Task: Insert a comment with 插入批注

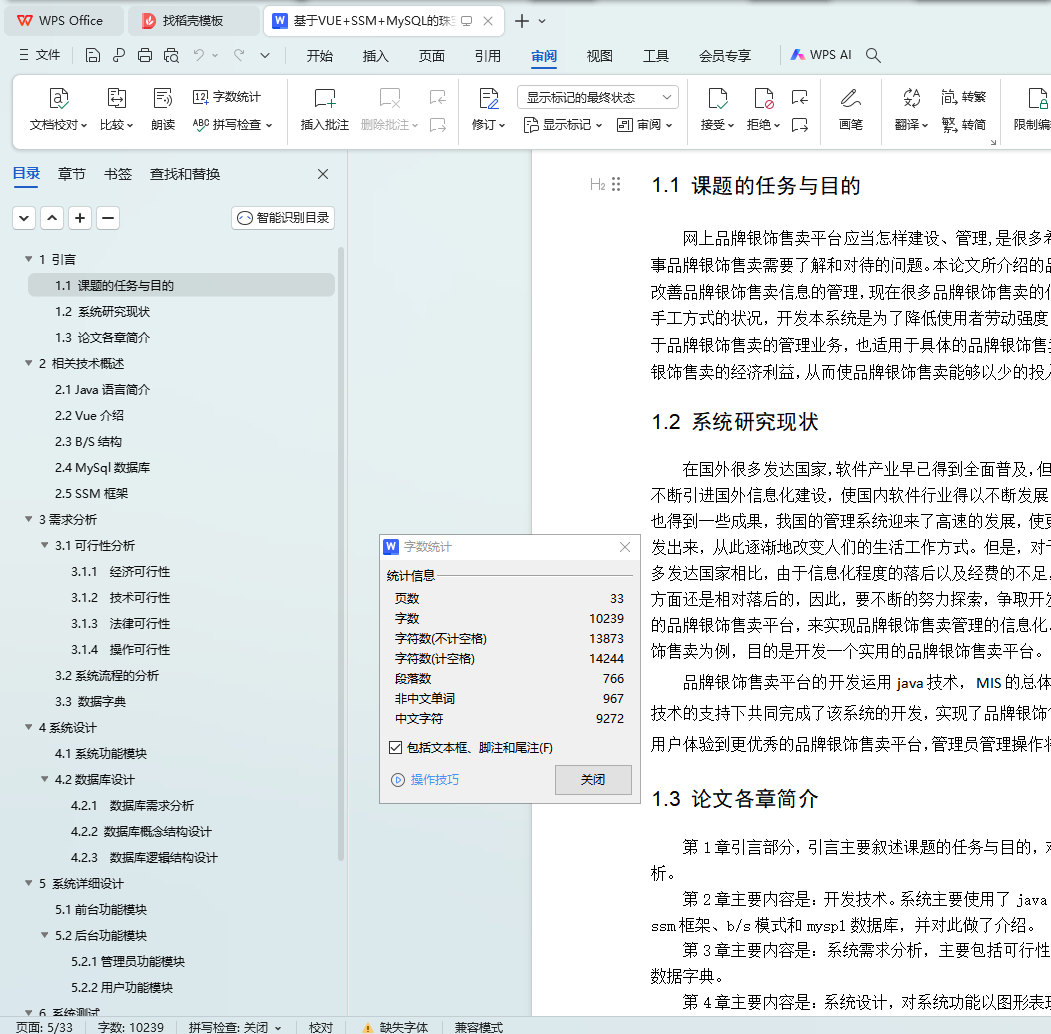Action: coord(324,109)
